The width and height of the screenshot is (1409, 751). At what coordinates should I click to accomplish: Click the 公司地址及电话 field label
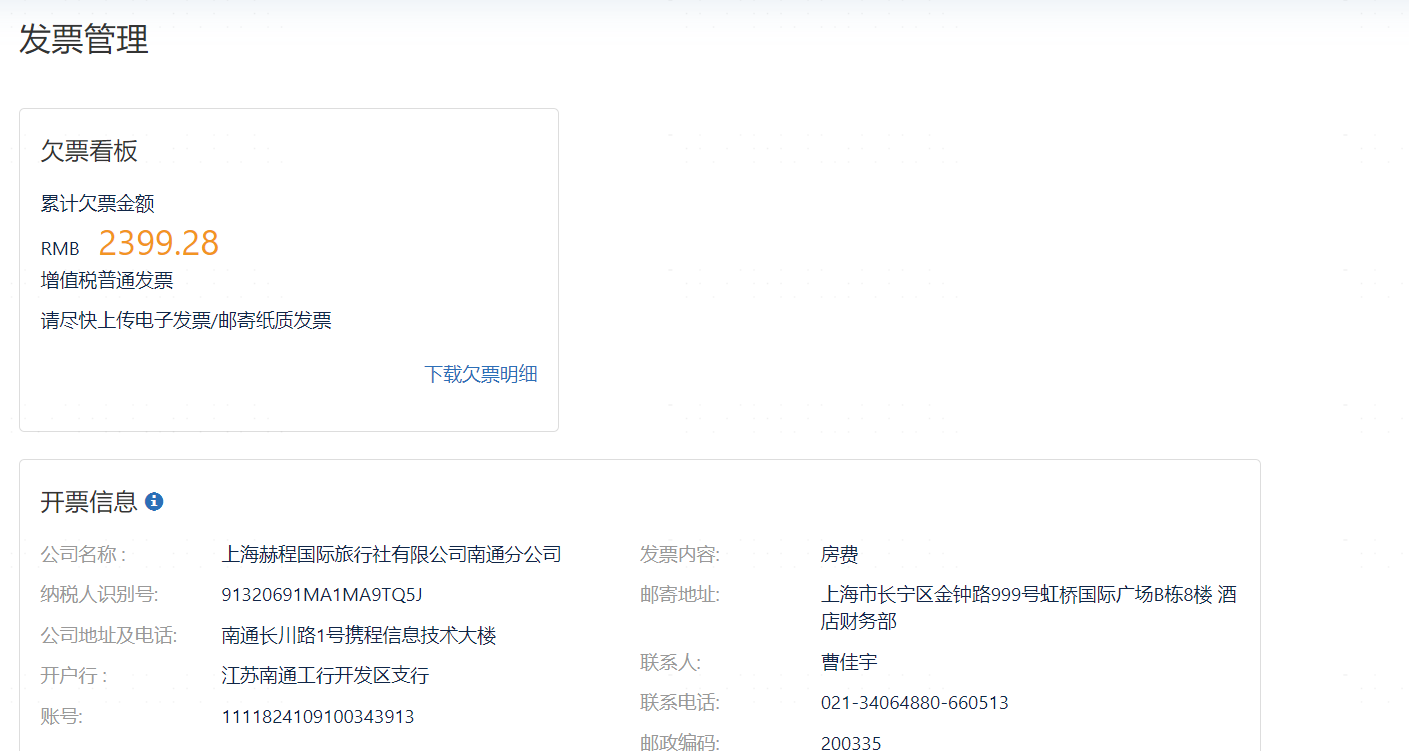[109, 635]
